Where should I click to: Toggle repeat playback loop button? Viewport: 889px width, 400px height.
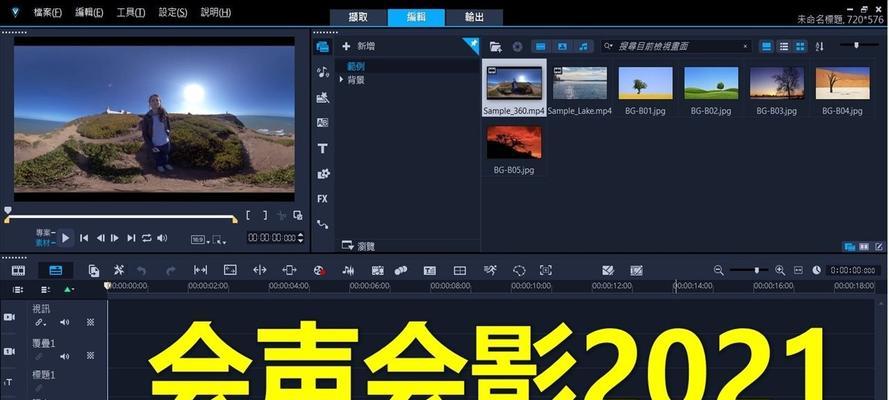point(146,238)
